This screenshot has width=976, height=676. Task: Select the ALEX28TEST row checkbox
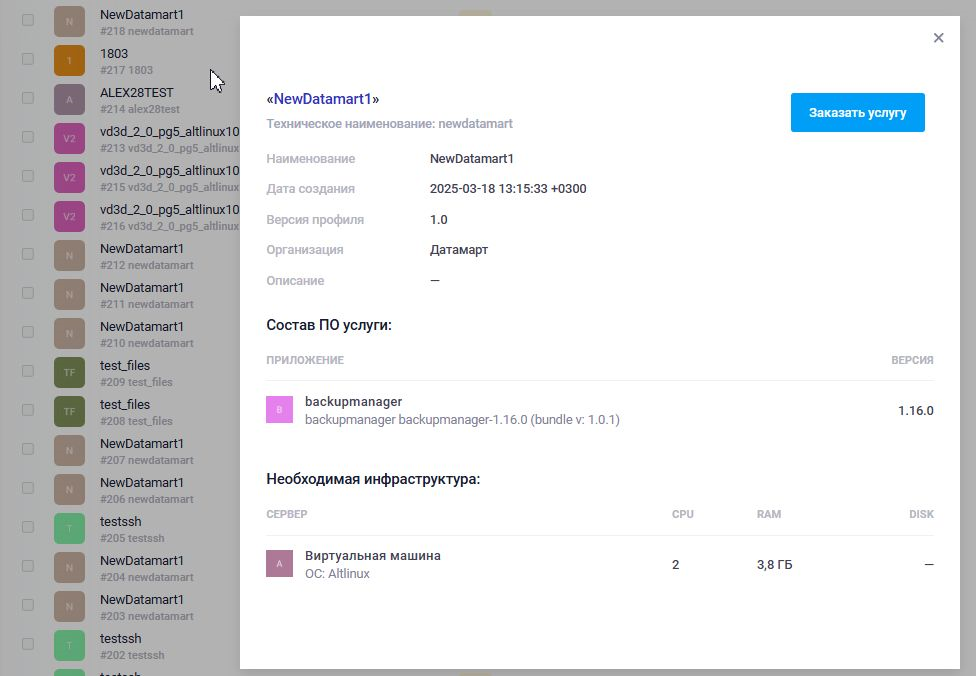28,98
